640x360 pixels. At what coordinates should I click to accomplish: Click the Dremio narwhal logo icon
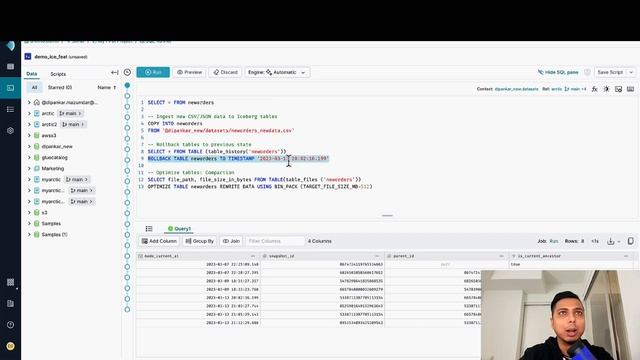pyautogui.click(x=11, y=46)
